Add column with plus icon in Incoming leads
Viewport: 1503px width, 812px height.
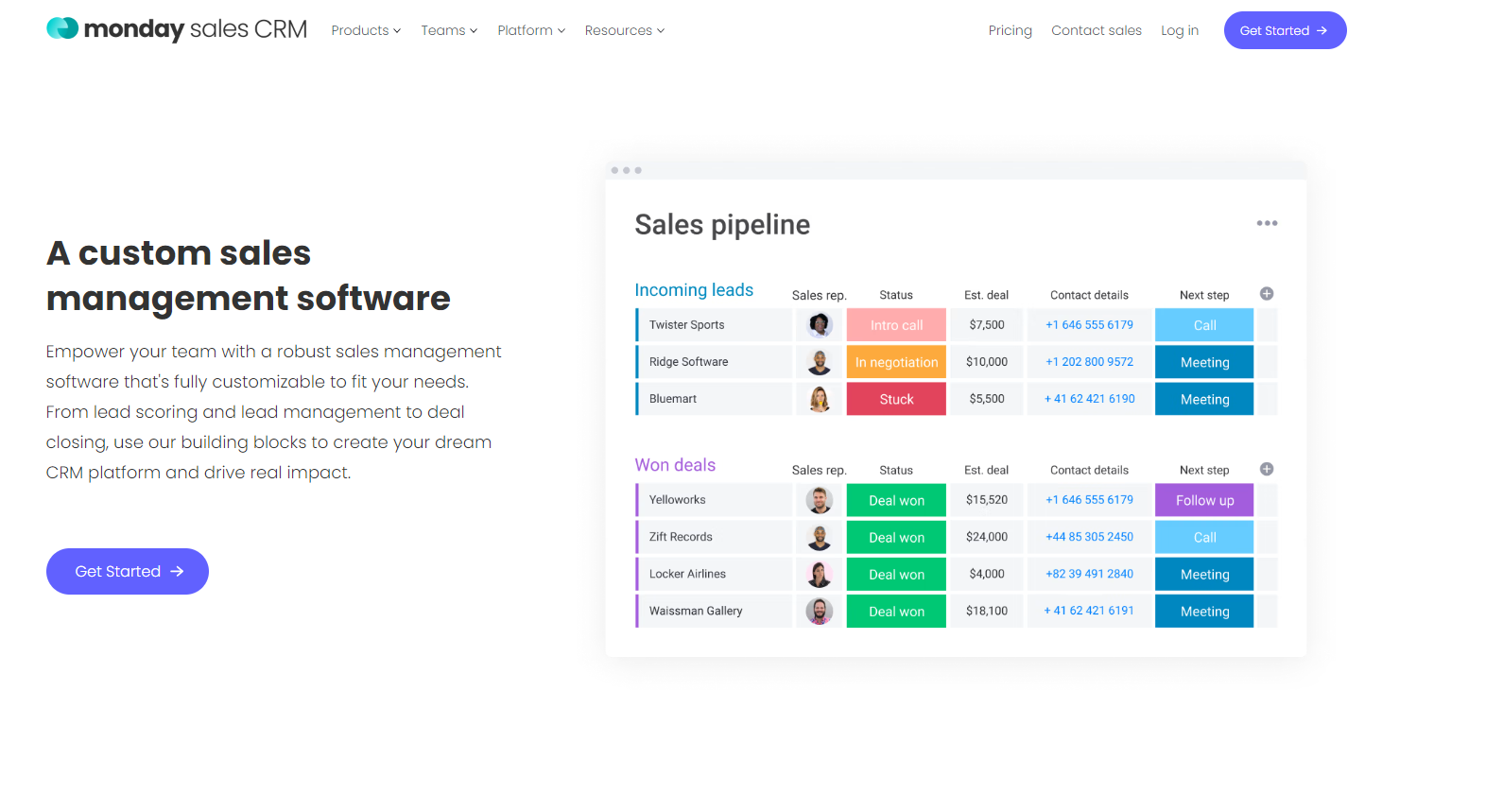point(1267,294)
